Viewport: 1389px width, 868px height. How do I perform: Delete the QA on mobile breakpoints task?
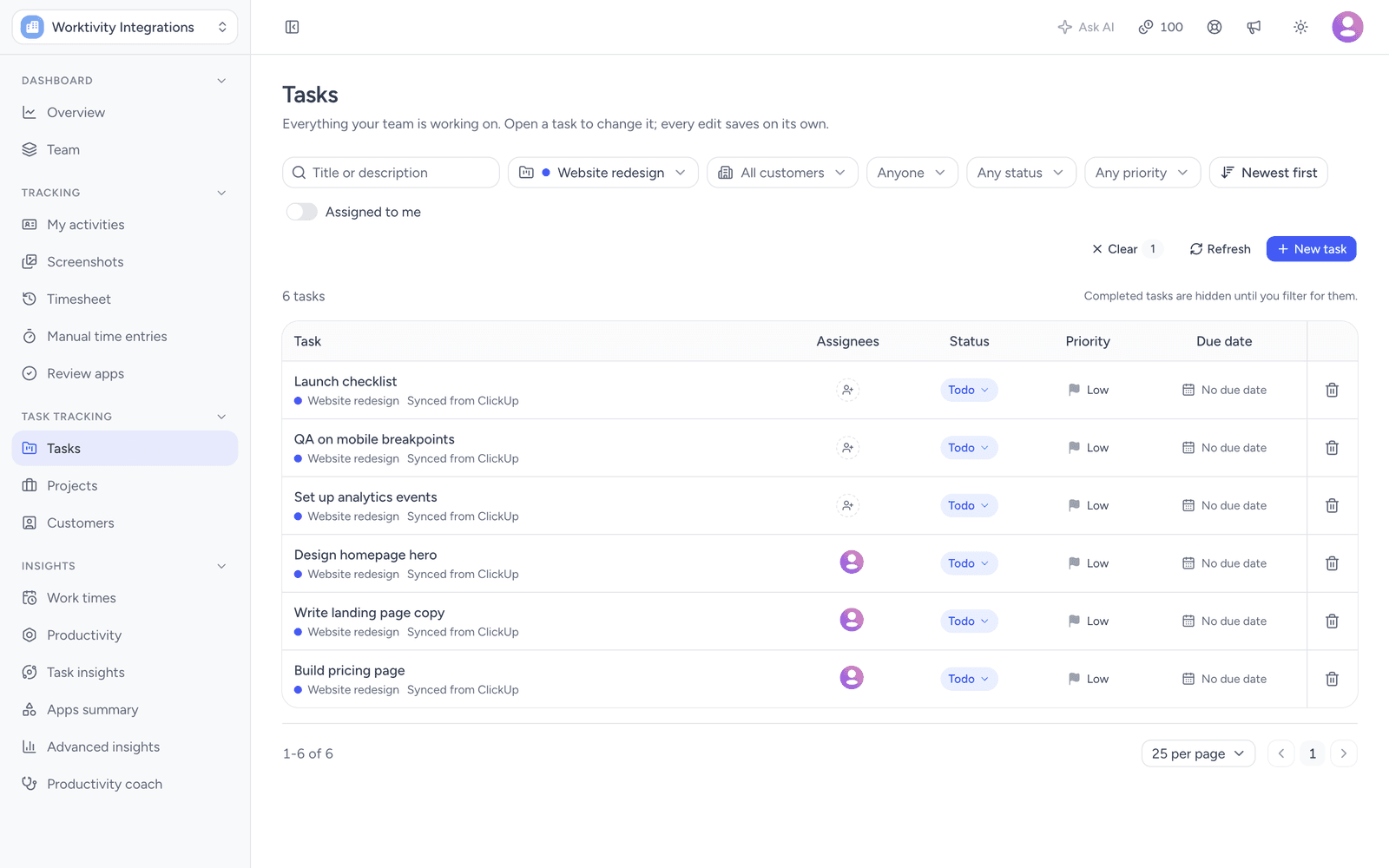[1332, 448]
